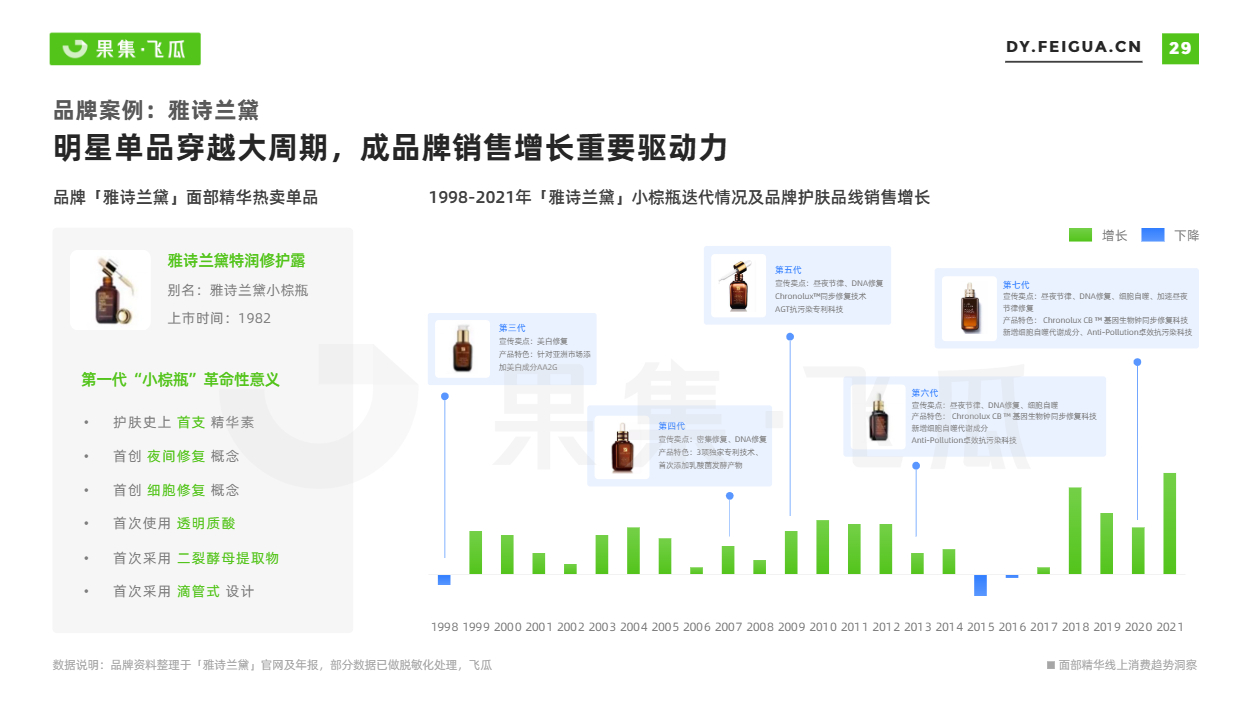Click the bullet 首次采用 滴管式 设计
1250x703 pixels.
click(x=183, y=592)
